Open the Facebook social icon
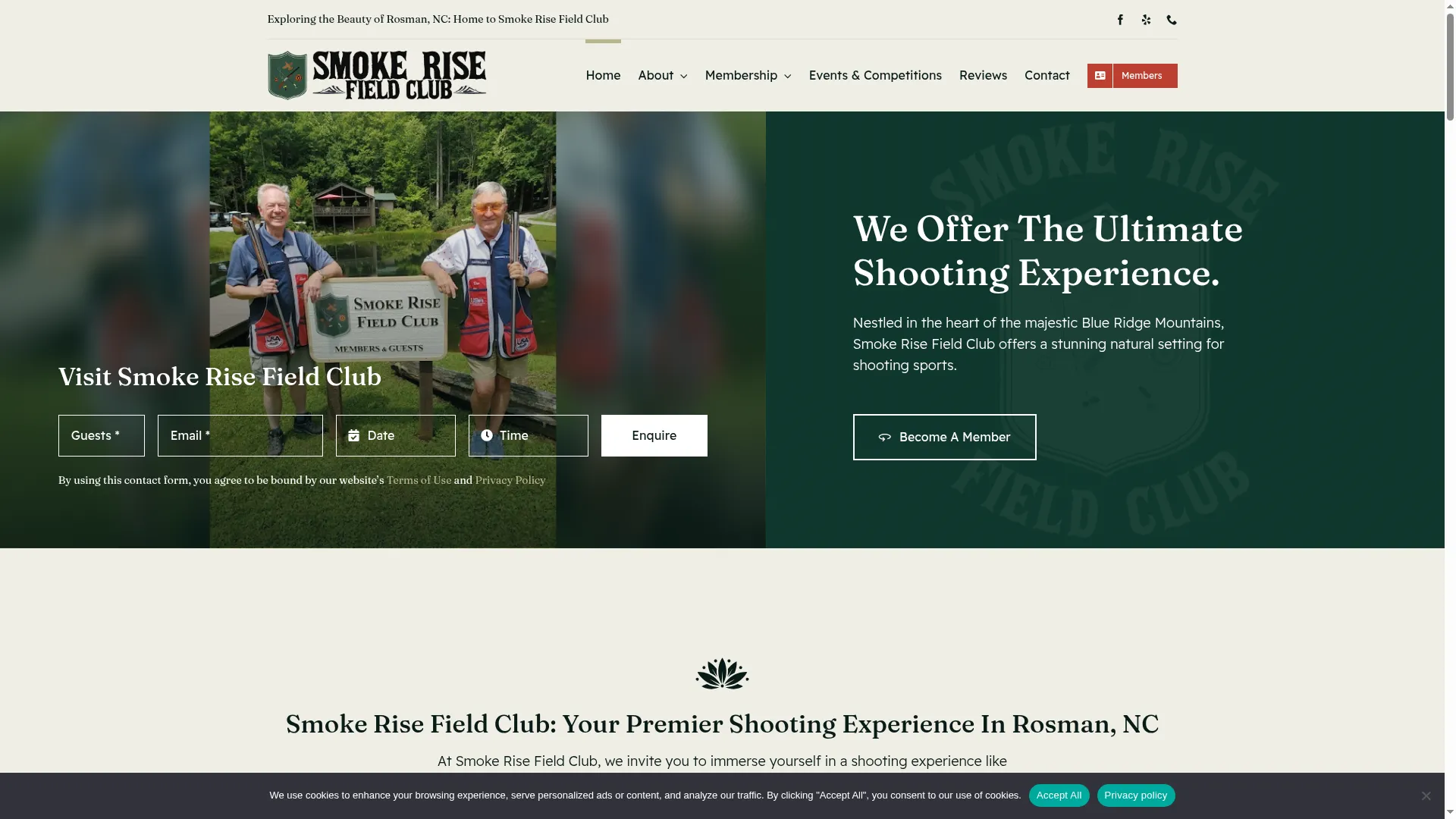 (x=1120, y=20)
